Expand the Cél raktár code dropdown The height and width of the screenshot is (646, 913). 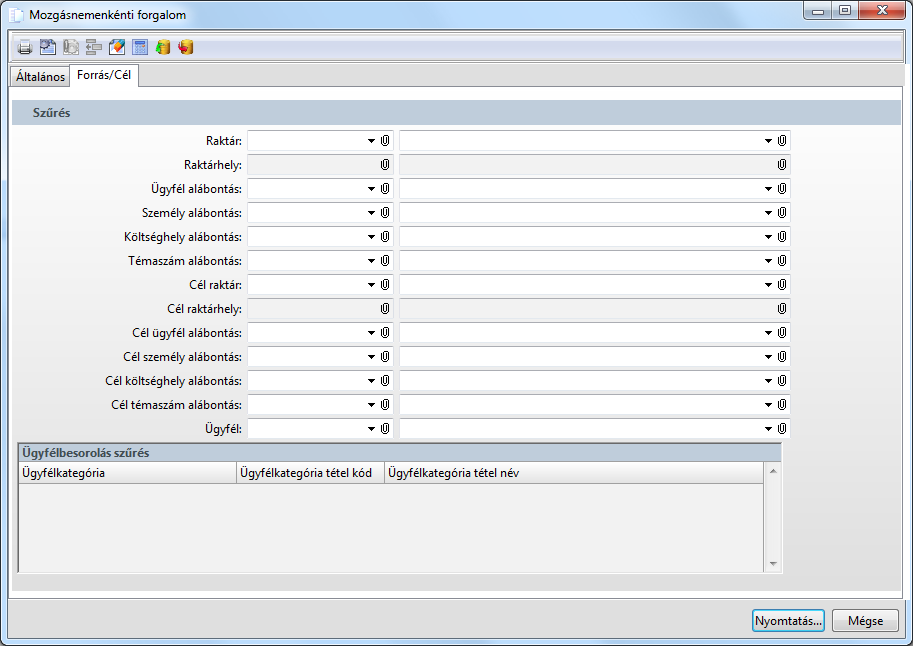(x=371, y=285)
